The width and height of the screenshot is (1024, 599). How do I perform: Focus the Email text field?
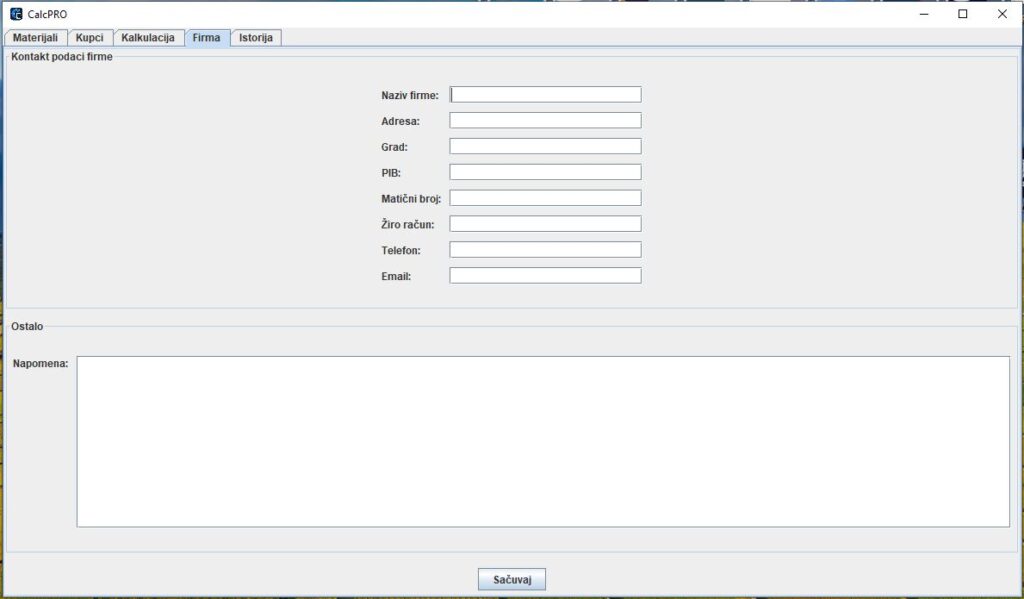[545, 276]
